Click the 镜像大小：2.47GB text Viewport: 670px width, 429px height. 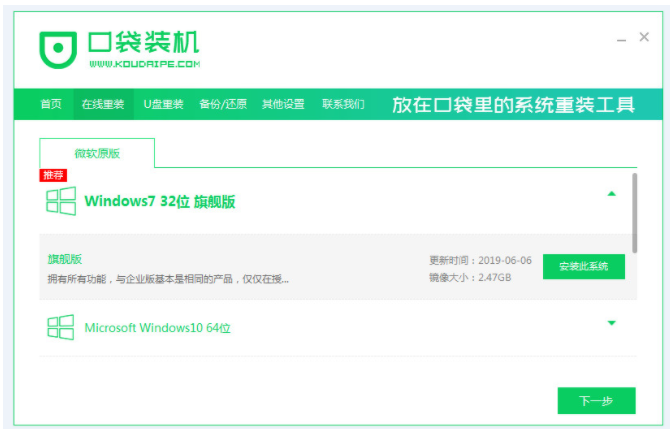(470, 278)
